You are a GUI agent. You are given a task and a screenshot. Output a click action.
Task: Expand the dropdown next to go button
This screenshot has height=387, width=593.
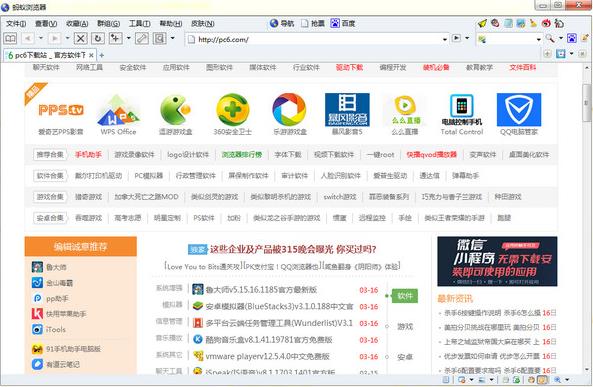click(x=467, y=38)
